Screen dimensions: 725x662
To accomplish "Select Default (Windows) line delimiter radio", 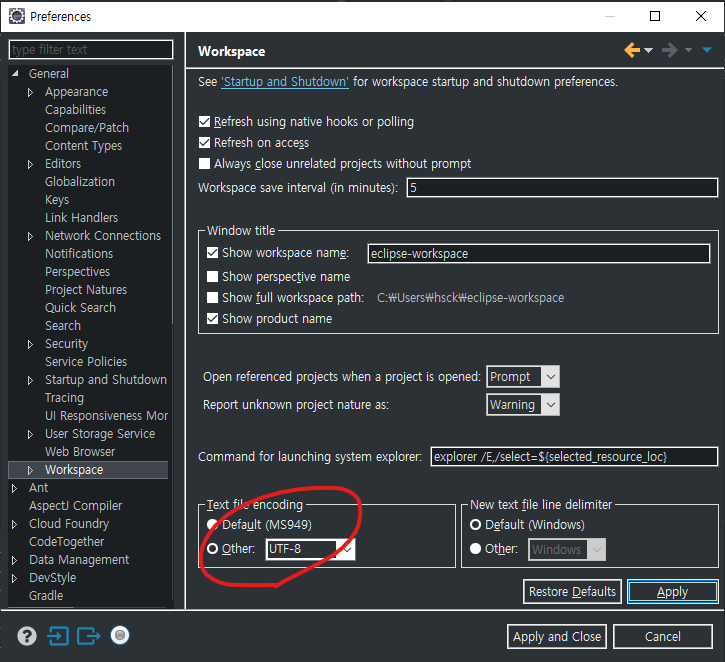I will [x=475, y=525].
